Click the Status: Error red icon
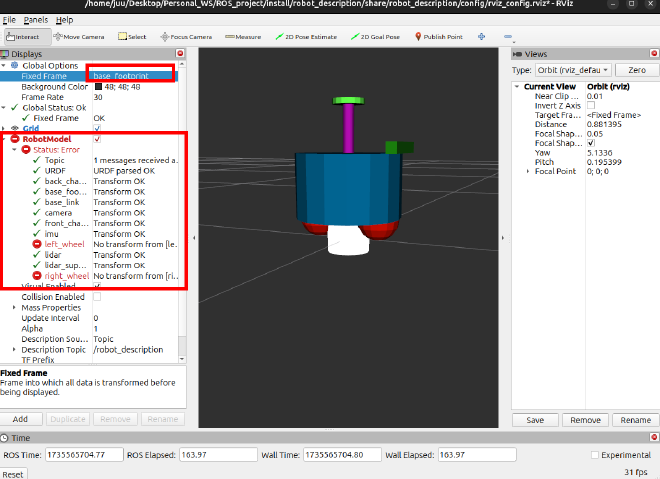The image size is (660, 479). click(26, 149)
